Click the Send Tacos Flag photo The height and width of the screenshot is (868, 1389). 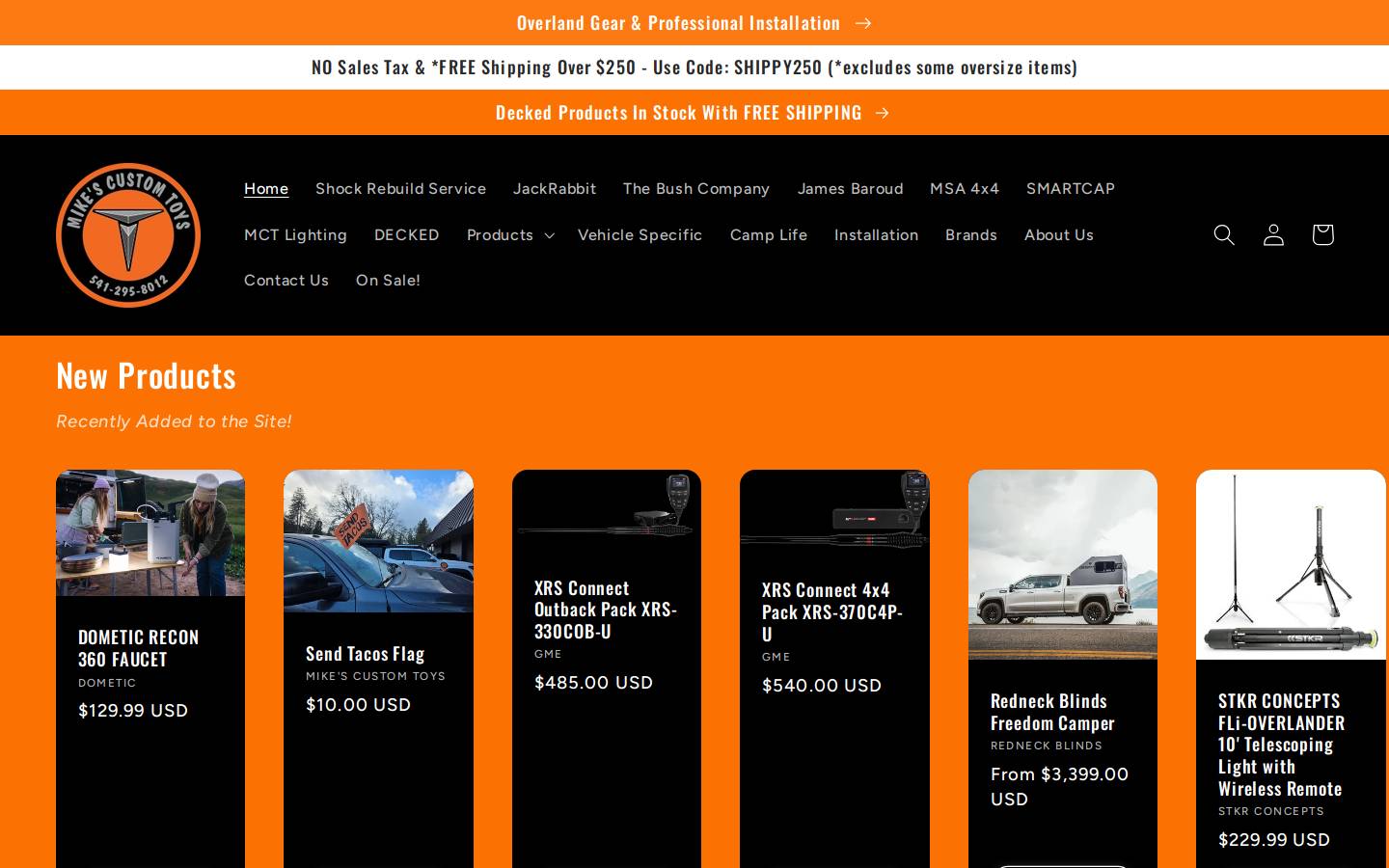[x=378, y=541]
